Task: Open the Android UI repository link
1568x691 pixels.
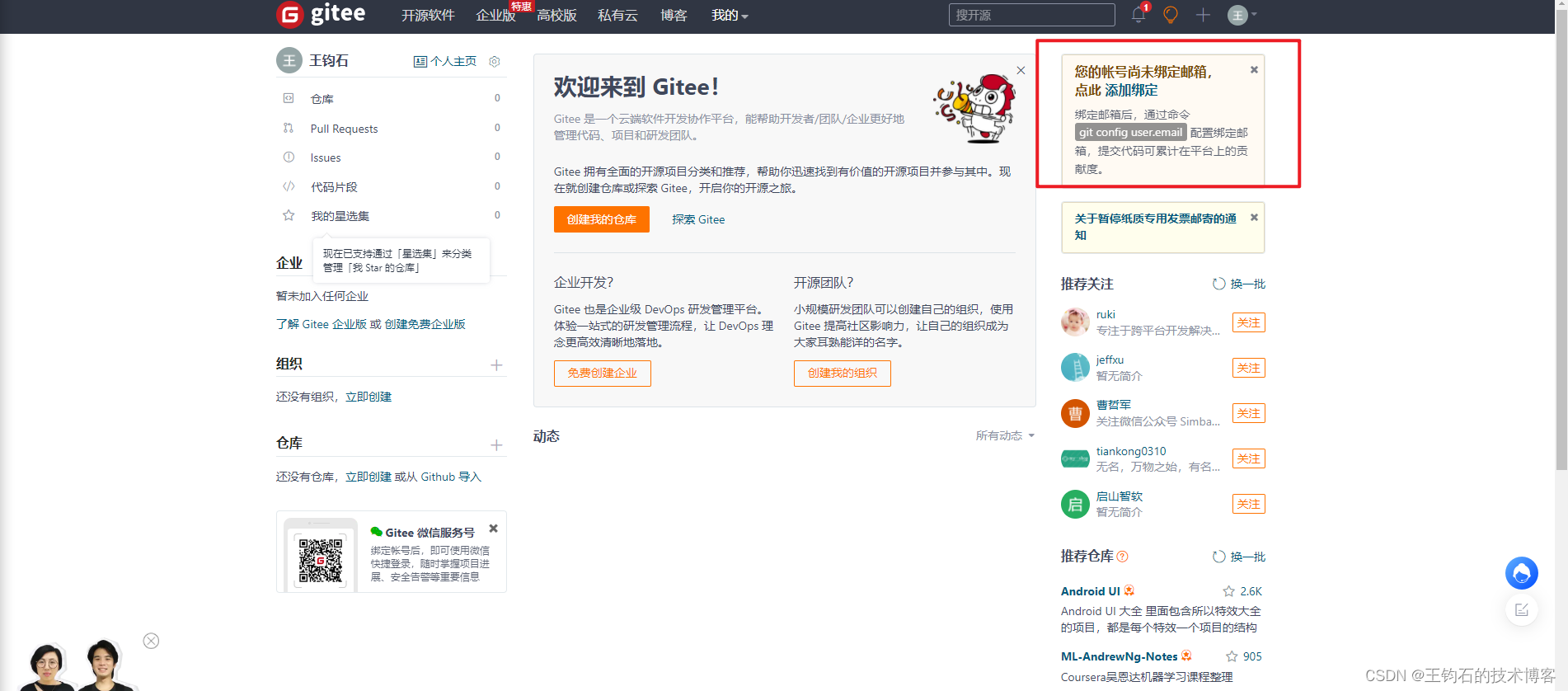Action: (1090, 591)
